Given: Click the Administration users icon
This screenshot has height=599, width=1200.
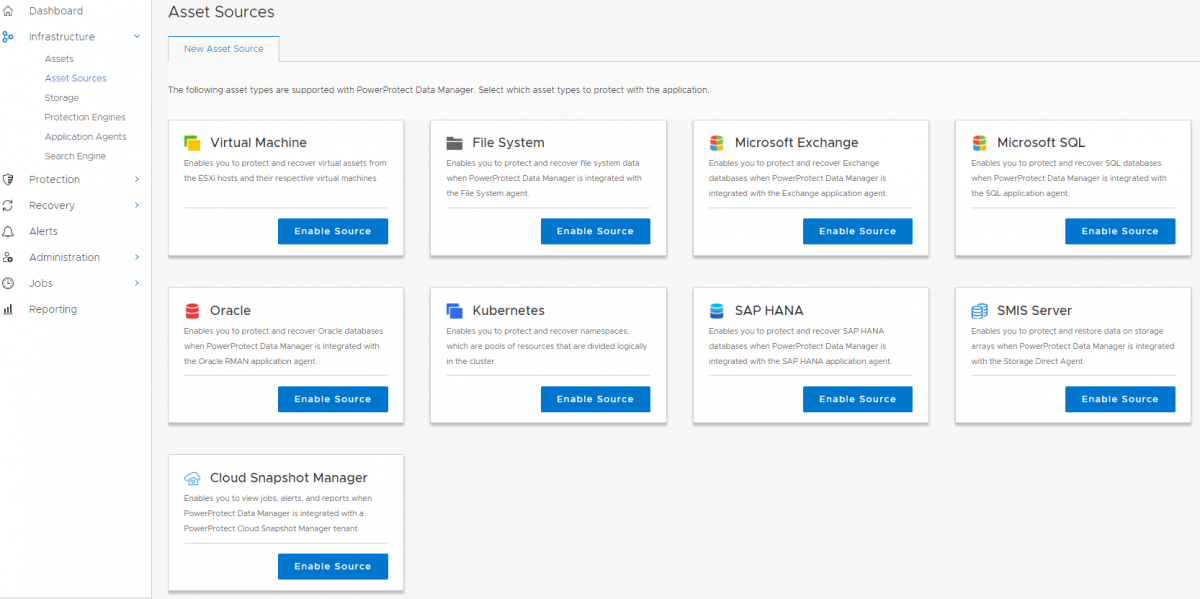Looking at the screenshot, I should 8,258.
